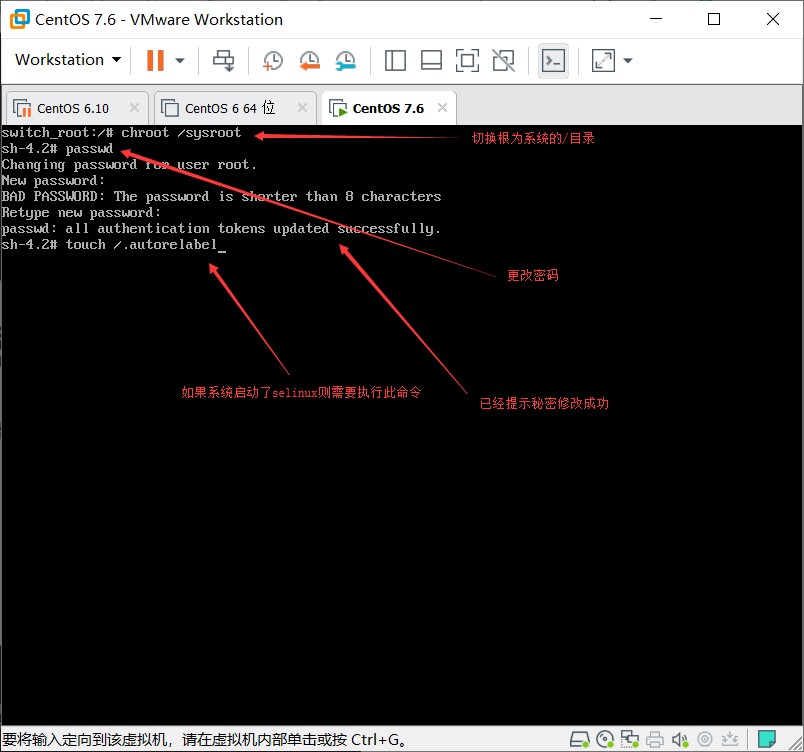Close the CentOS 6.10 tab

click(134, 108)
